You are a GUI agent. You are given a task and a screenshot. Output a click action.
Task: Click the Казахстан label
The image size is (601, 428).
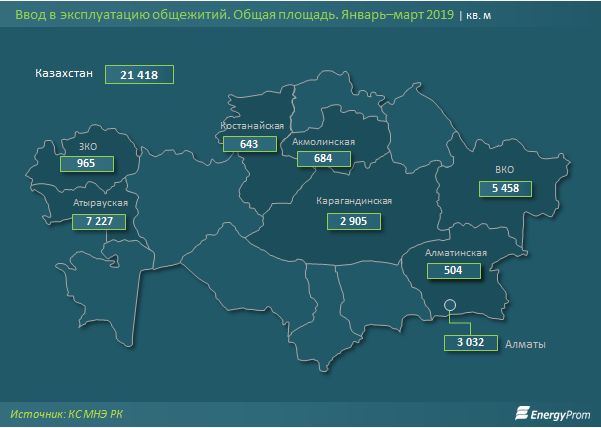tap(63, 74)
